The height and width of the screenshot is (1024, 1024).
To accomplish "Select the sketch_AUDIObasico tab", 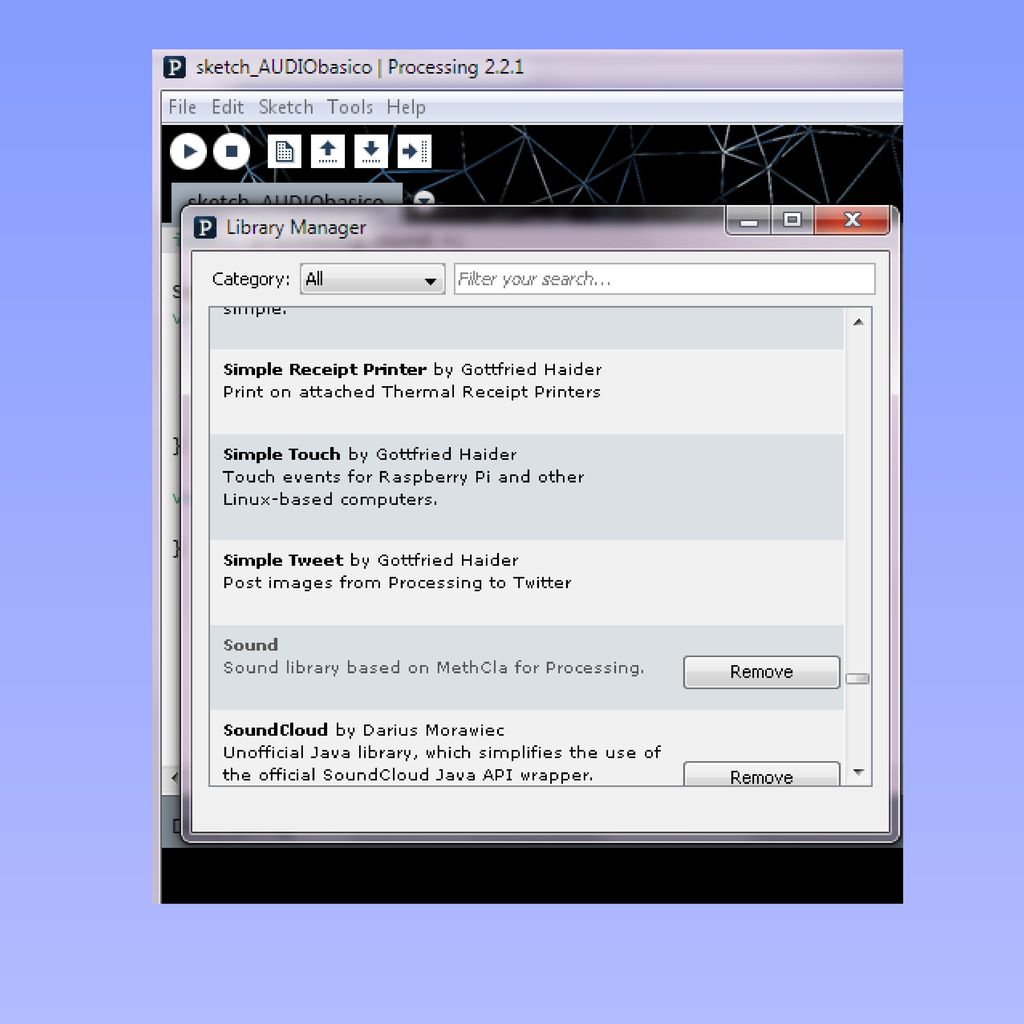I will pos(286,196).
